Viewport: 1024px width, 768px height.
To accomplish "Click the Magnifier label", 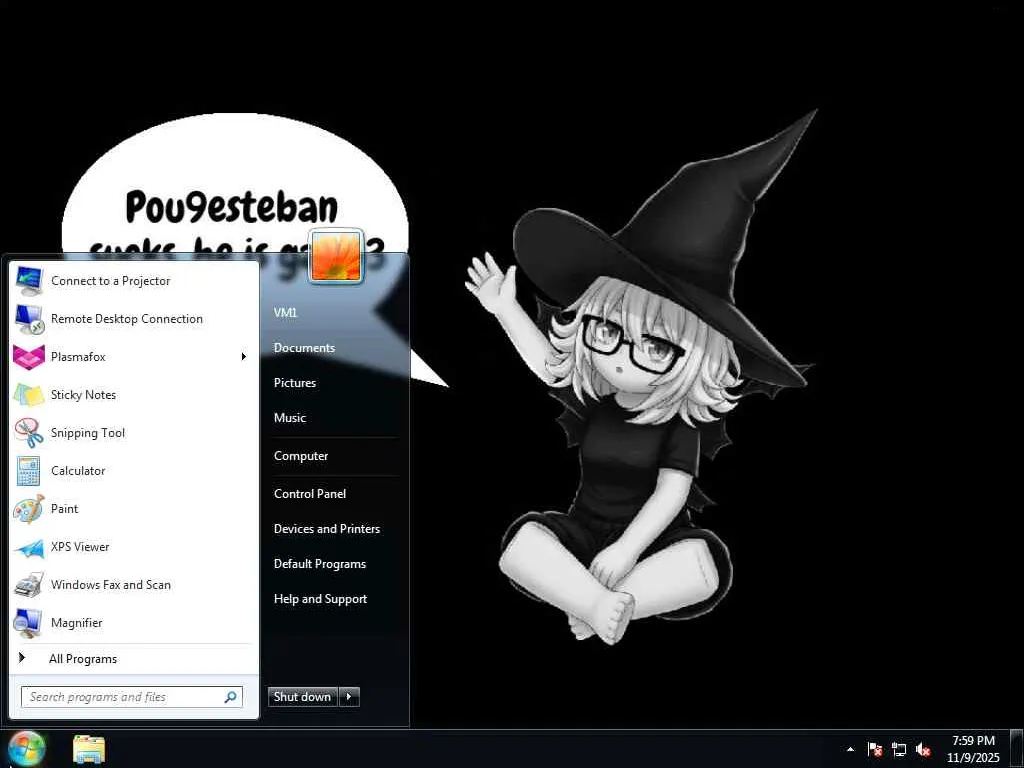I will pyautogui.click(x=77, y=623).
